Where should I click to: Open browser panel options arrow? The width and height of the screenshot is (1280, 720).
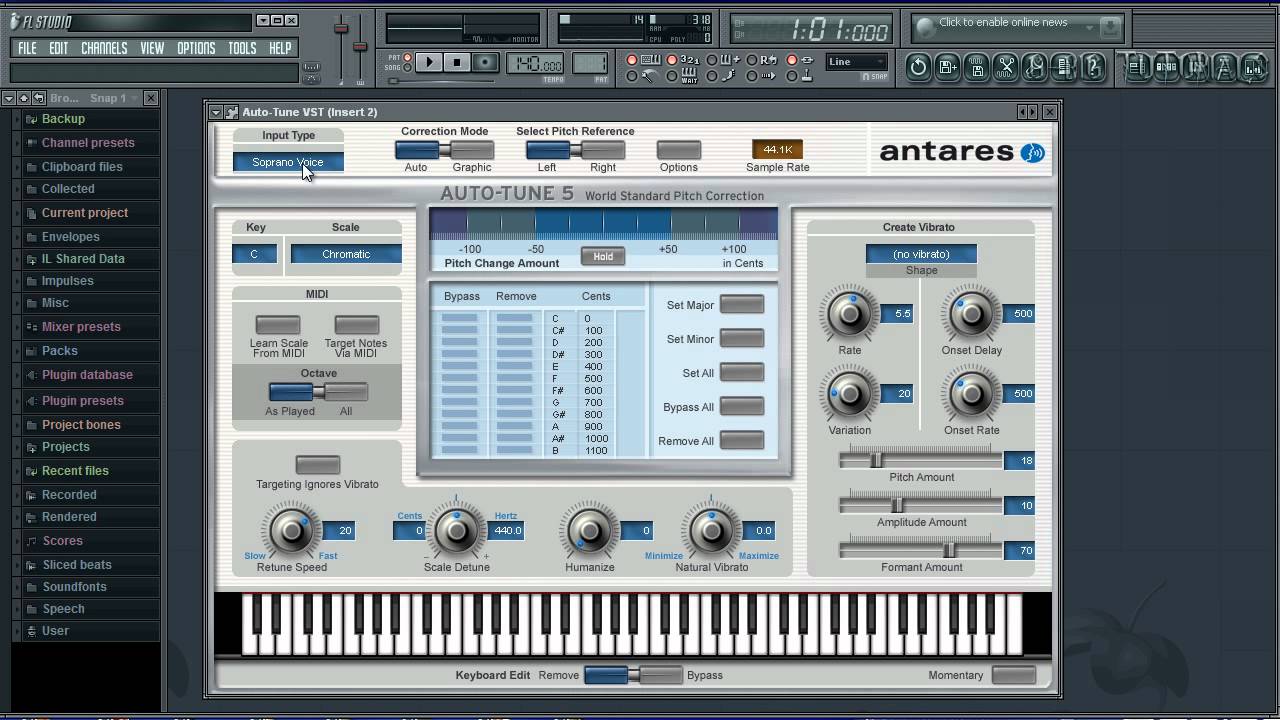point(8,98)
